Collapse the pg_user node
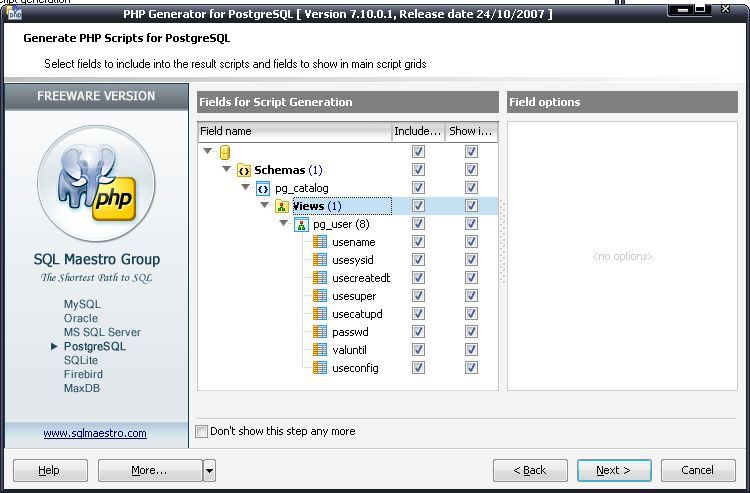Viewport: 750px width, 493px height. 284,223
